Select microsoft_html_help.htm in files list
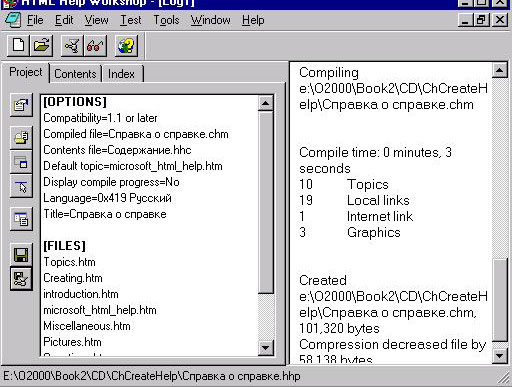The image size is (512, 387). (100, 310)
